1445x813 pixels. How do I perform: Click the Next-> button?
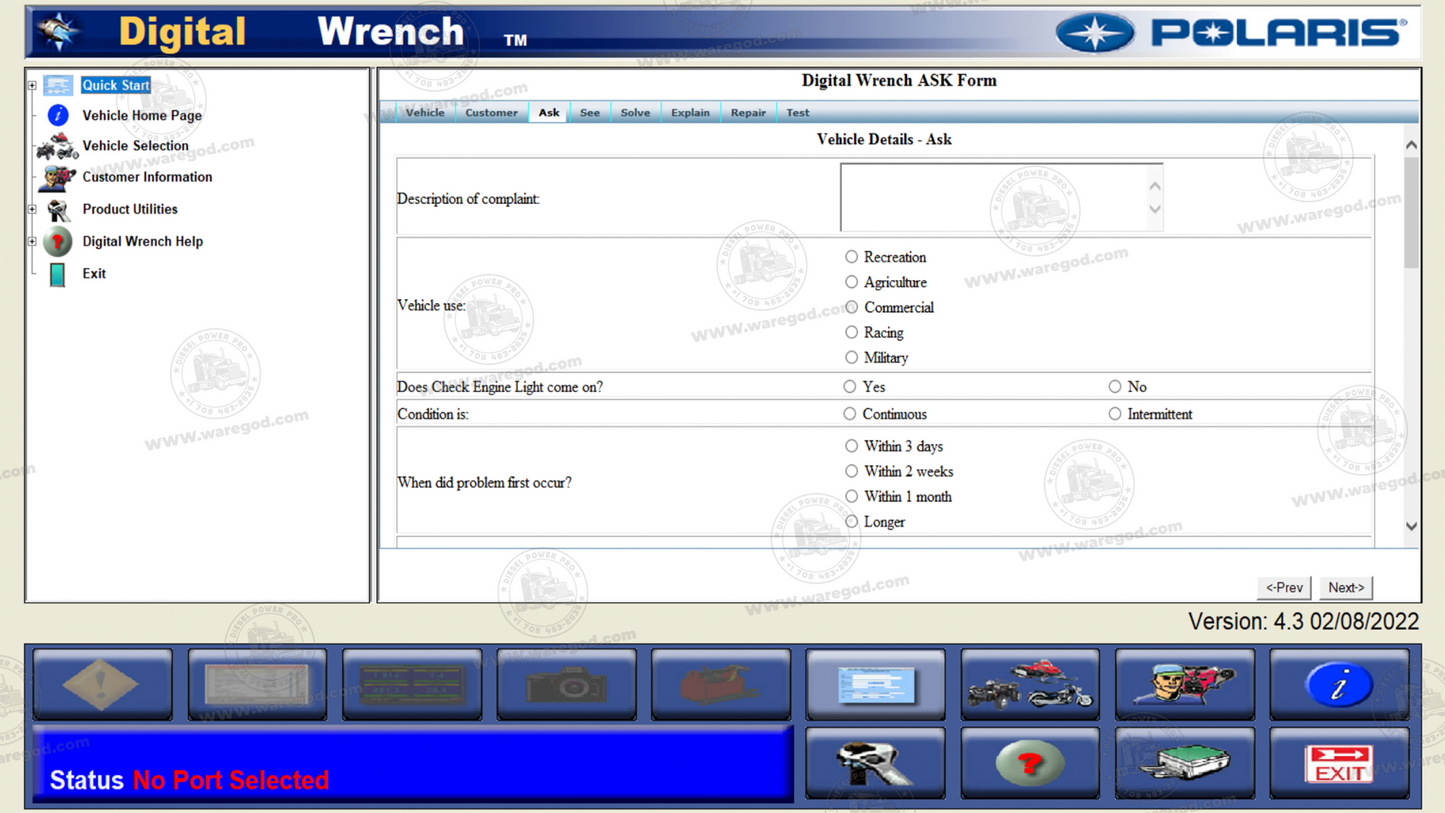[x=1345, y=587]
